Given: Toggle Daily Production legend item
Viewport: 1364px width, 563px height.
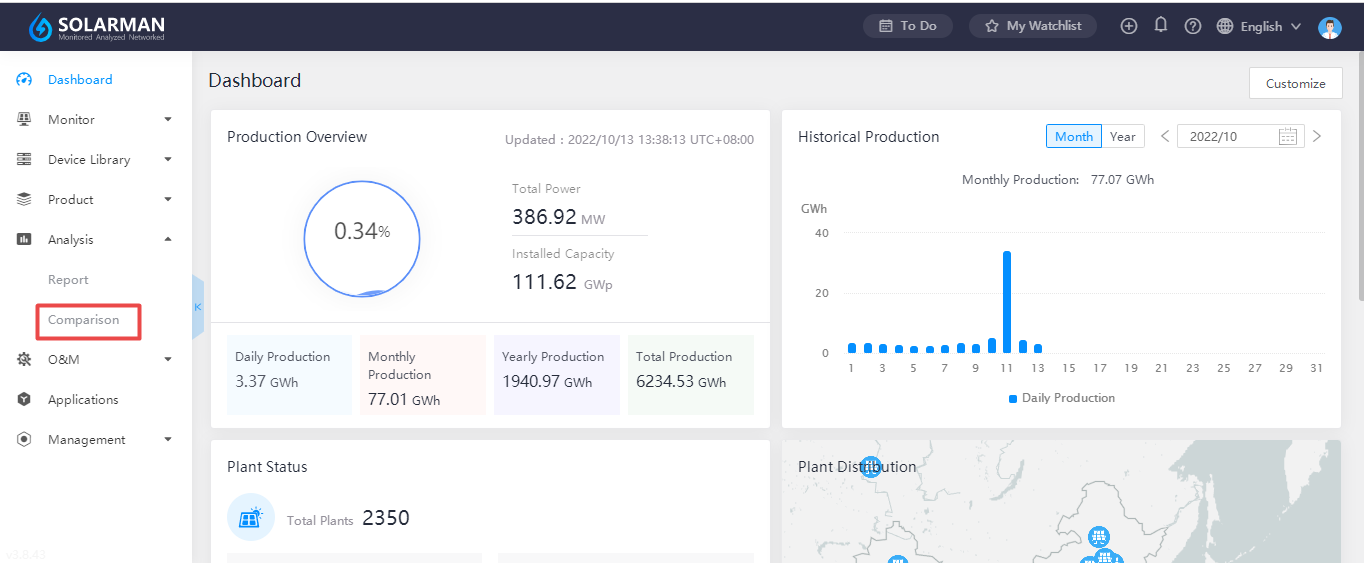Looking at the screenshot, I should click(x=1062, y=398).
